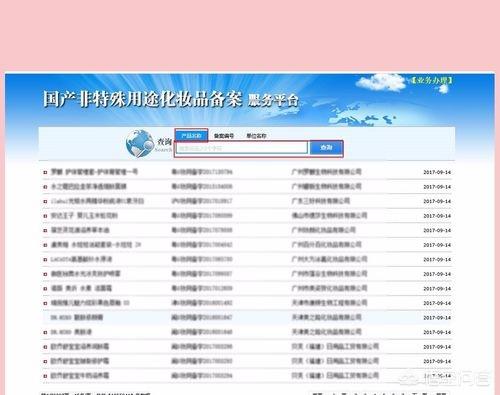Click the 2017-09-14 date on the 罗丽 row
The image size is (500, 395).
tap(437, 172)
